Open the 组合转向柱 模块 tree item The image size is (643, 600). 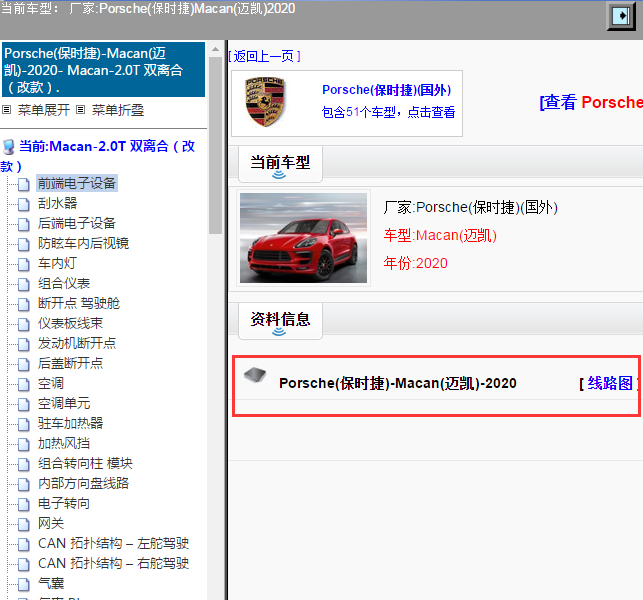pyautogui.click(x=85, y=463)
